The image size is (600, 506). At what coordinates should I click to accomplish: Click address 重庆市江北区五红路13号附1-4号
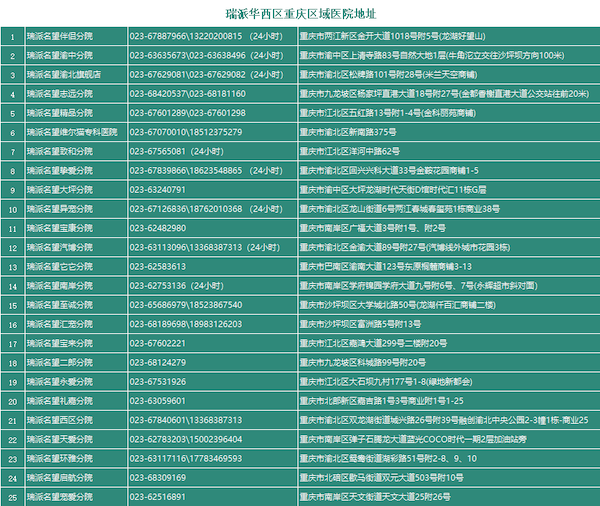pyautogui.click(x=388, y=113)
